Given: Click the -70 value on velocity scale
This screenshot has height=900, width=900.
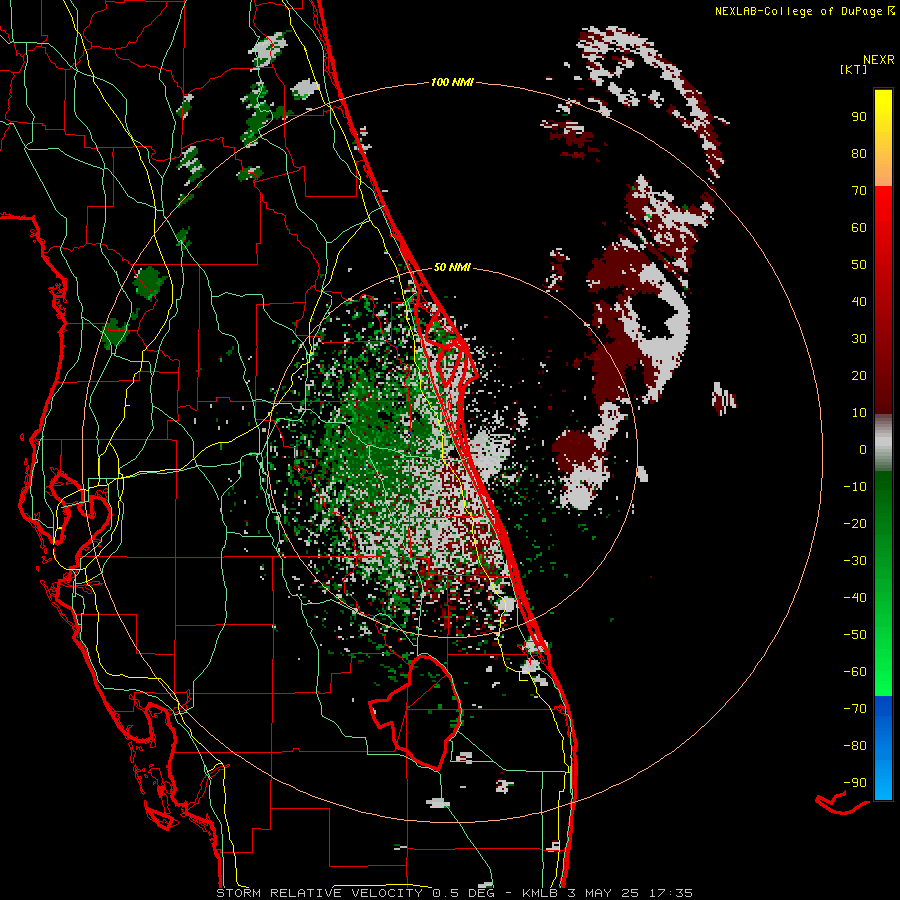Looking at the screenshot, I should click(855, 709).
